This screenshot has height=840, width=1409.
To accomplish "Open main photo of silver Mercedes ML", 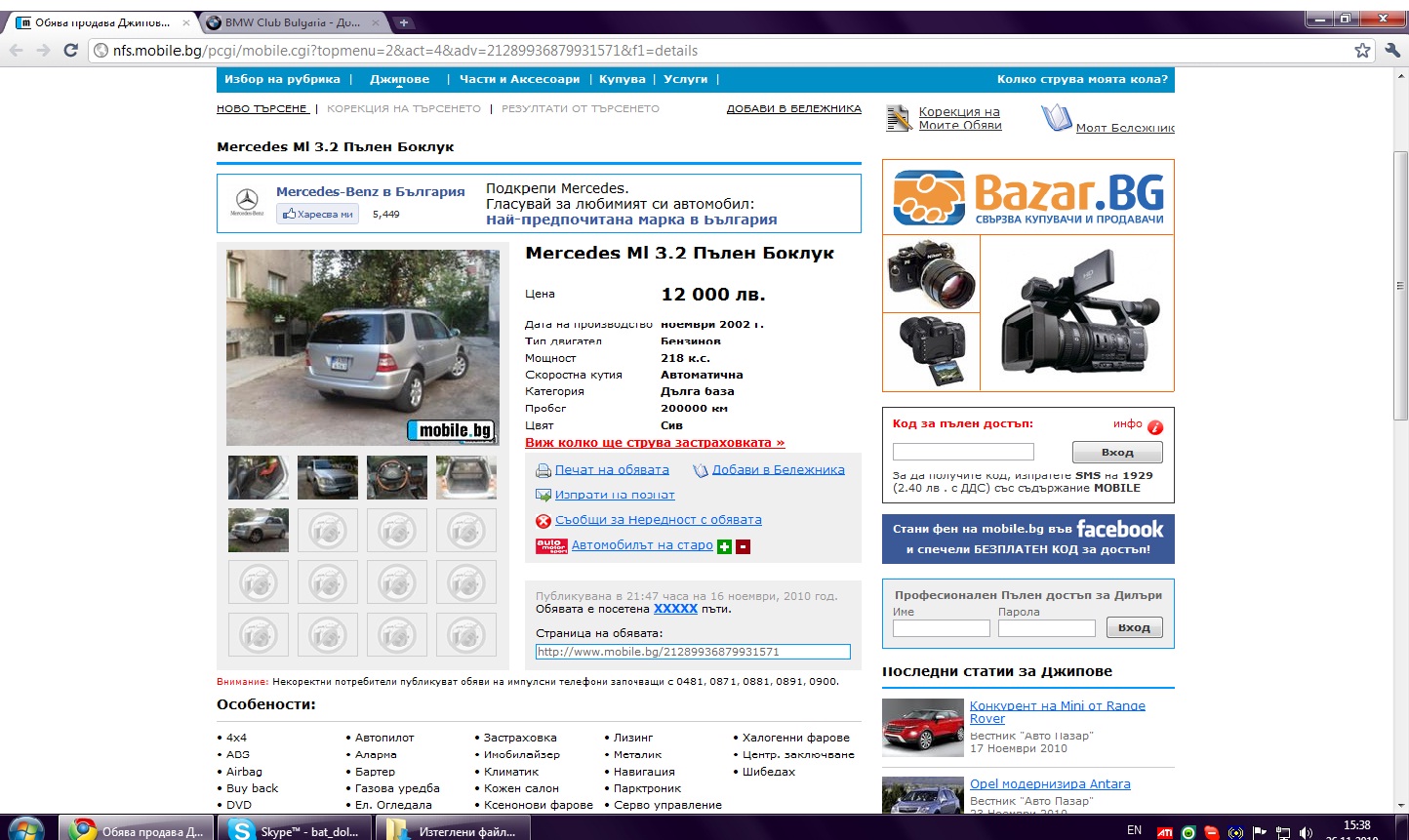I will coord(362,347).
